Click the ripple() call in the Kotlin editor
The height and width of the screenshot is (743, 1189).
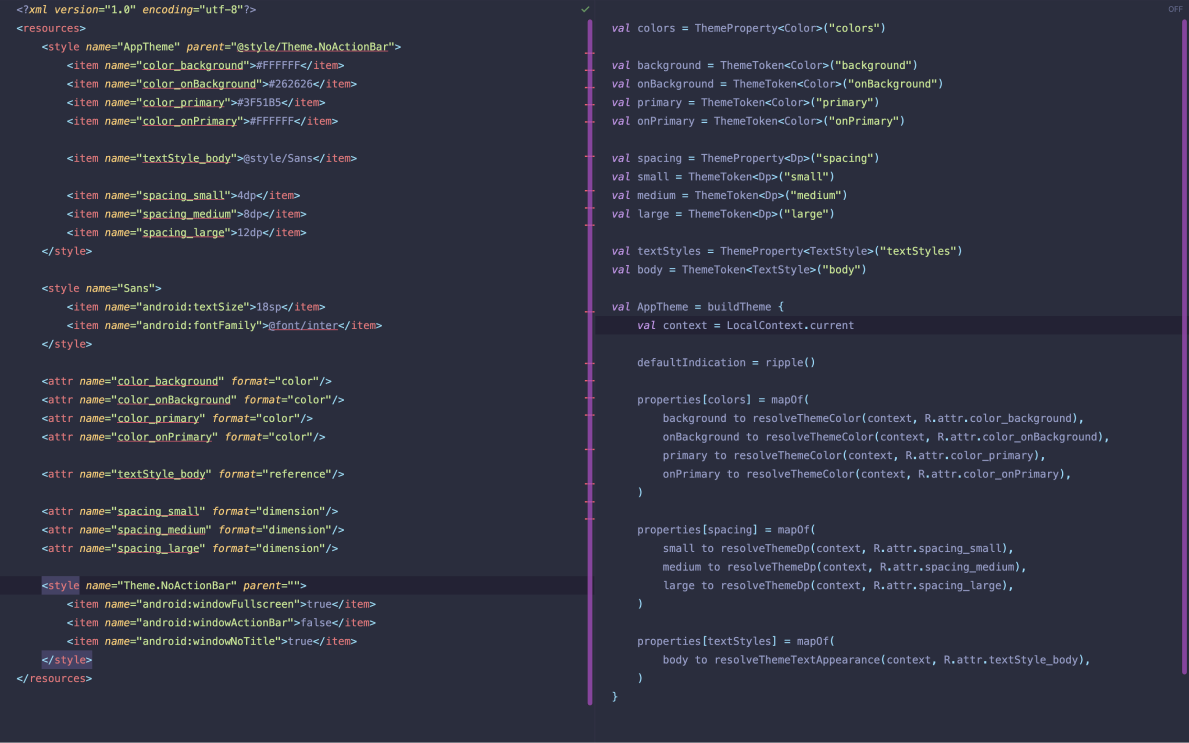click(x=790, y=362)
